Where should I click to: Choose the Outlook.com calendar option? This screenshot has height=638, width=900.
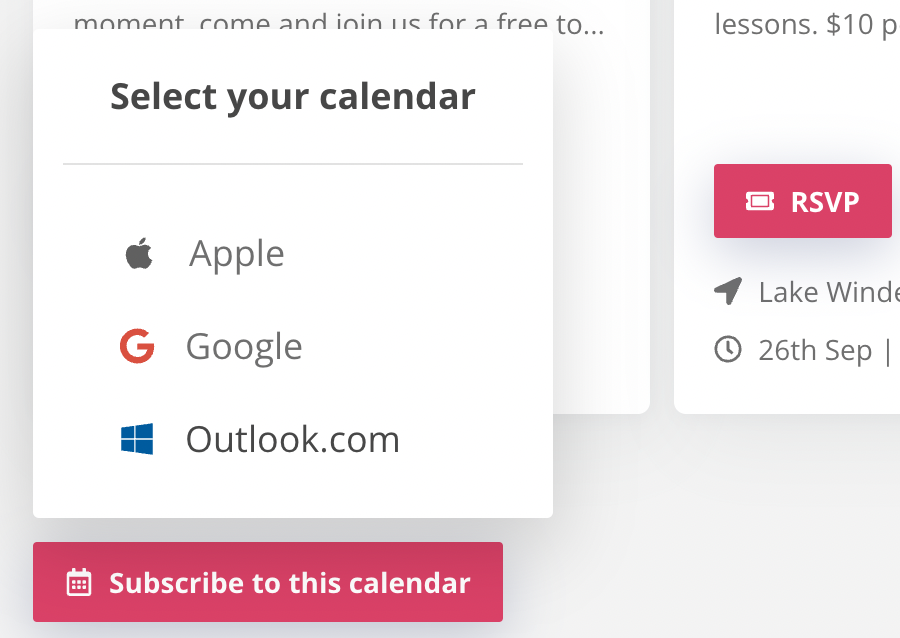click(x=292, y=439)
